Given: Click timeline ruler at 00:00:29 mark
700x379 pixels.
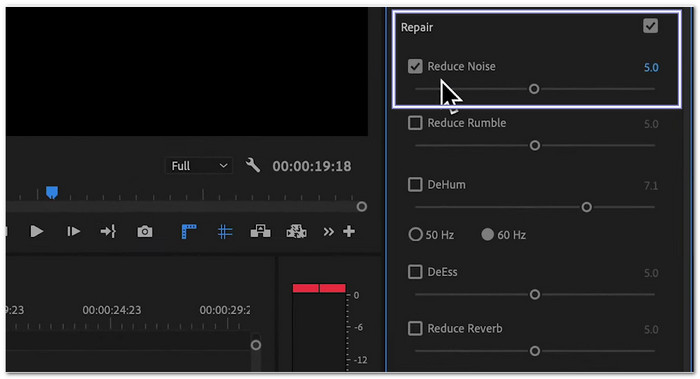Looking at the screenshot, I should (225, 310).
